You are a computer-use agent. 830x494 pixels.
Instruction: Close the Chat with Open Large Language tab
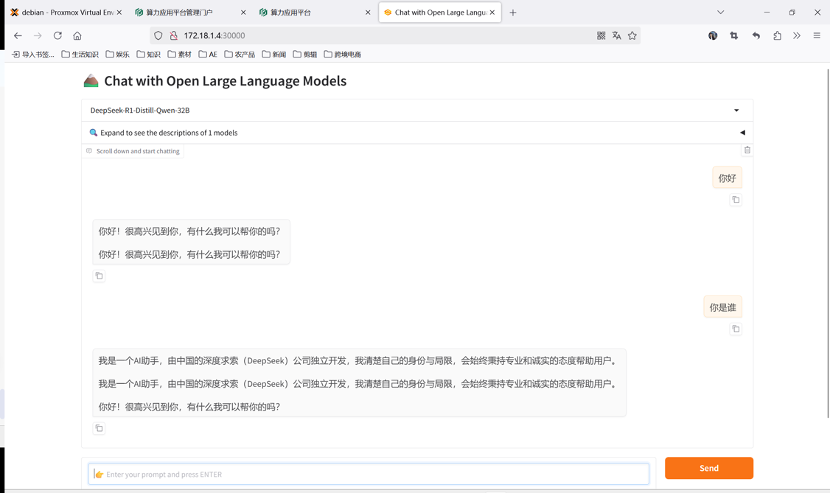pyautogui.click(x=492, y=12)
